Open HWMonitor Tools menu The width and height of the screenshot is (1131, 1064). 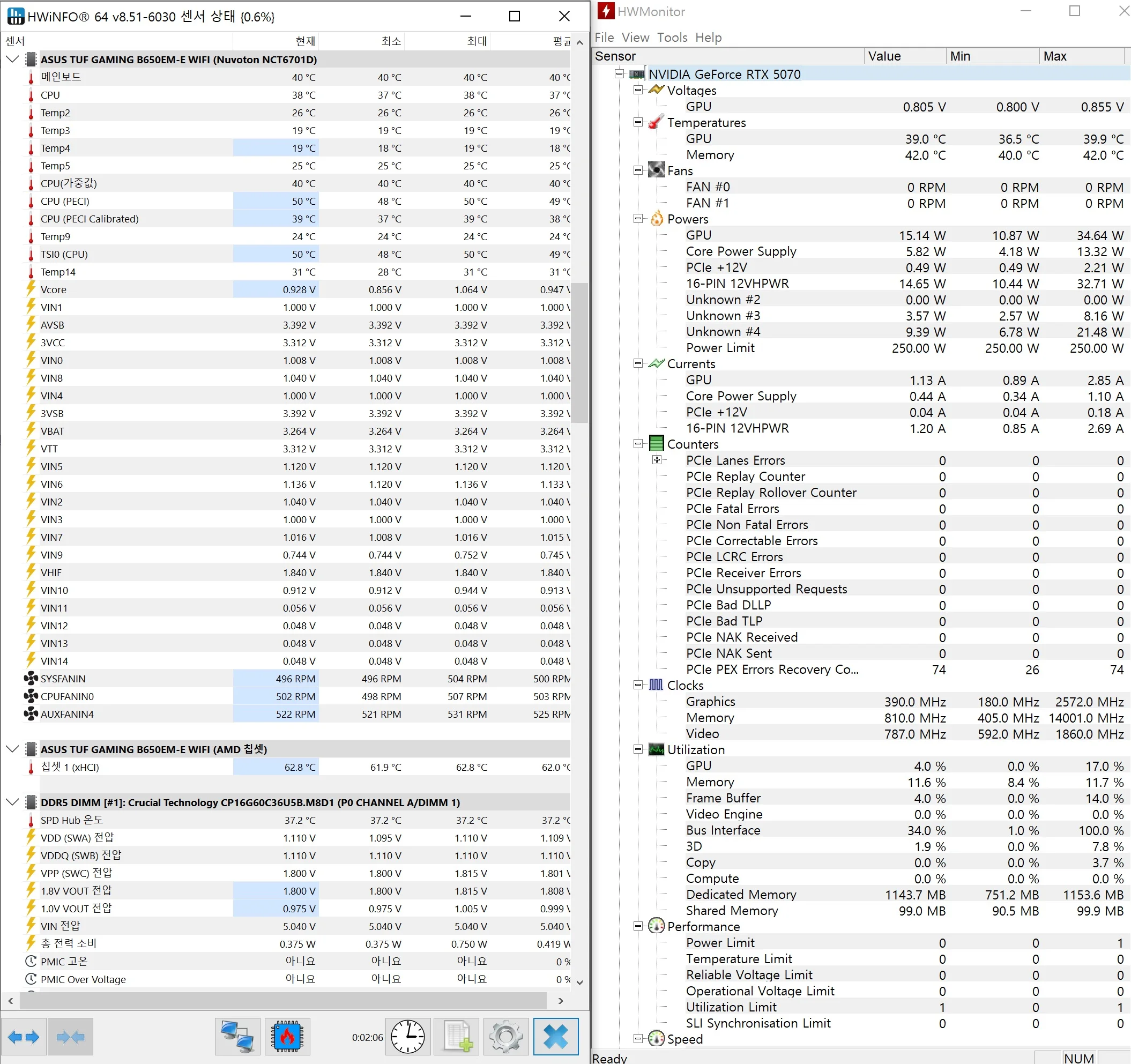pos(673,38)
